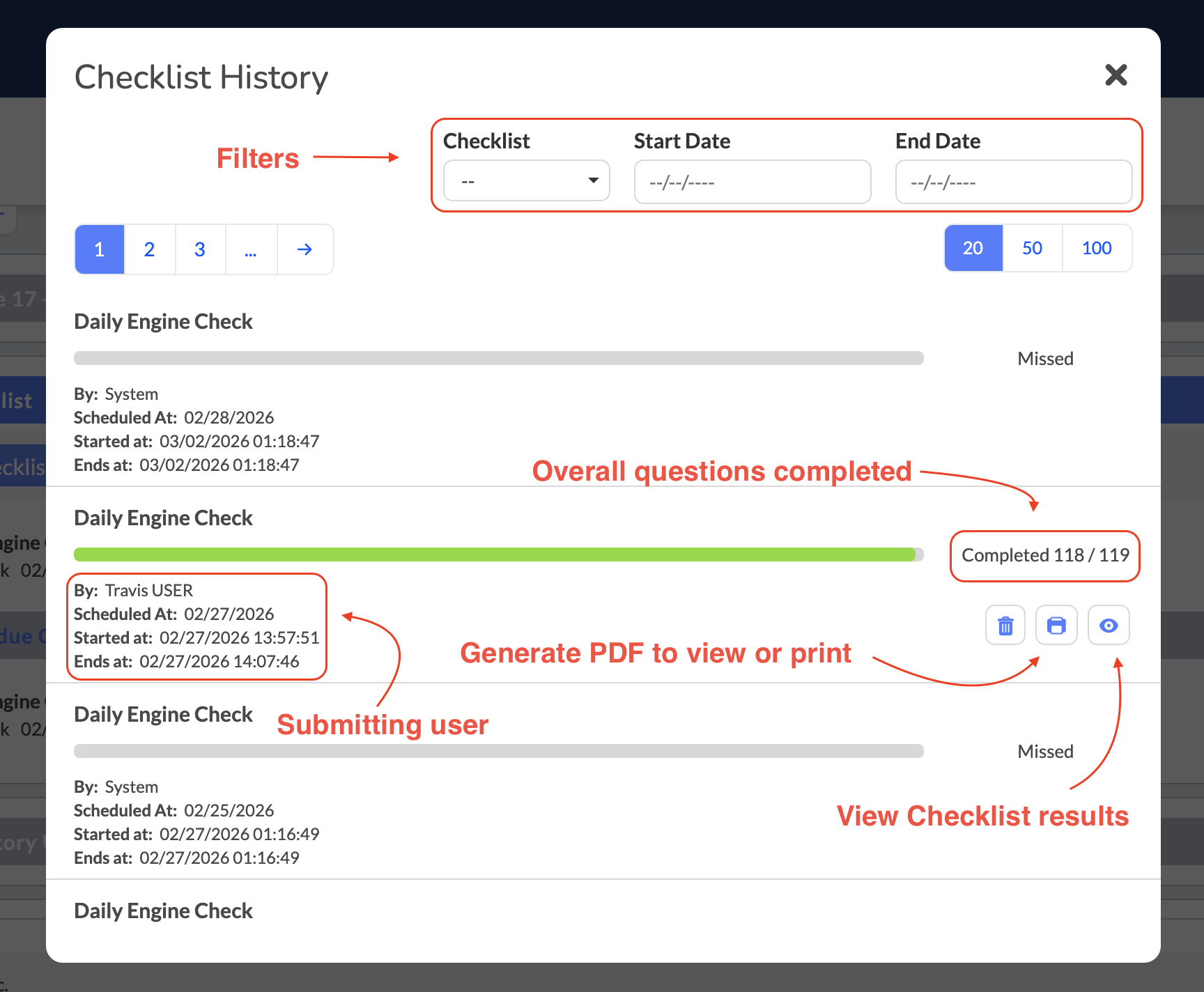This screenshot has height=992, width=1204.
Task: Click 'Started at: 02/27/2026 01:16:49' text
Action: point(196,835)
